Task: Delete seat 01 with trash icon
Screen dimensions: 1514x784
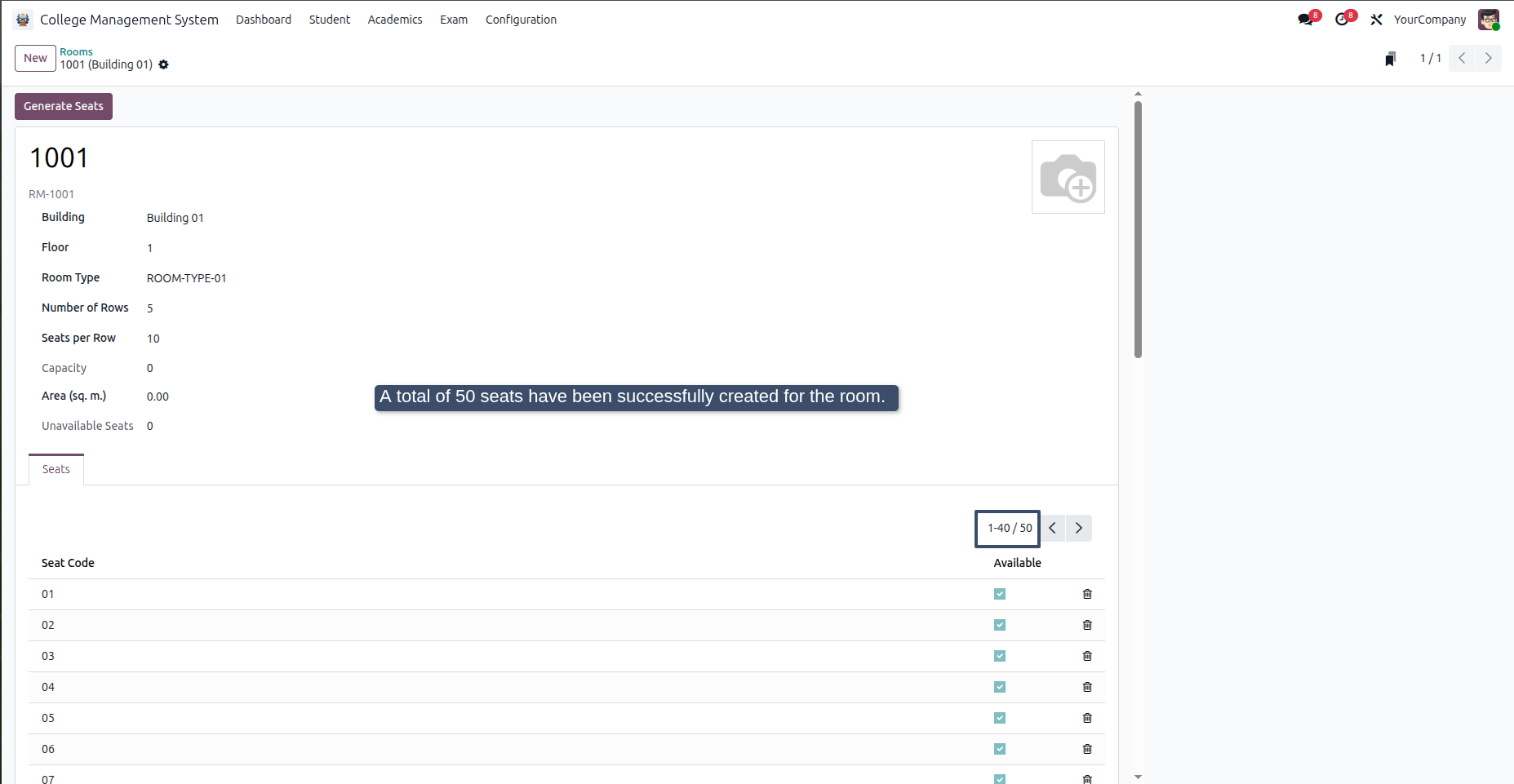Action: coord(1087,594)
